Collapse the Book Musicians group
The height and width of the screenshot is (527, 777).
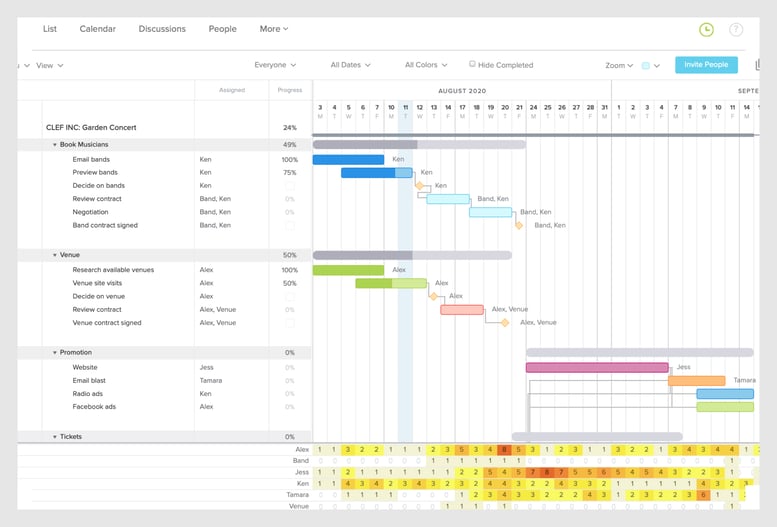tap(55, 145)
